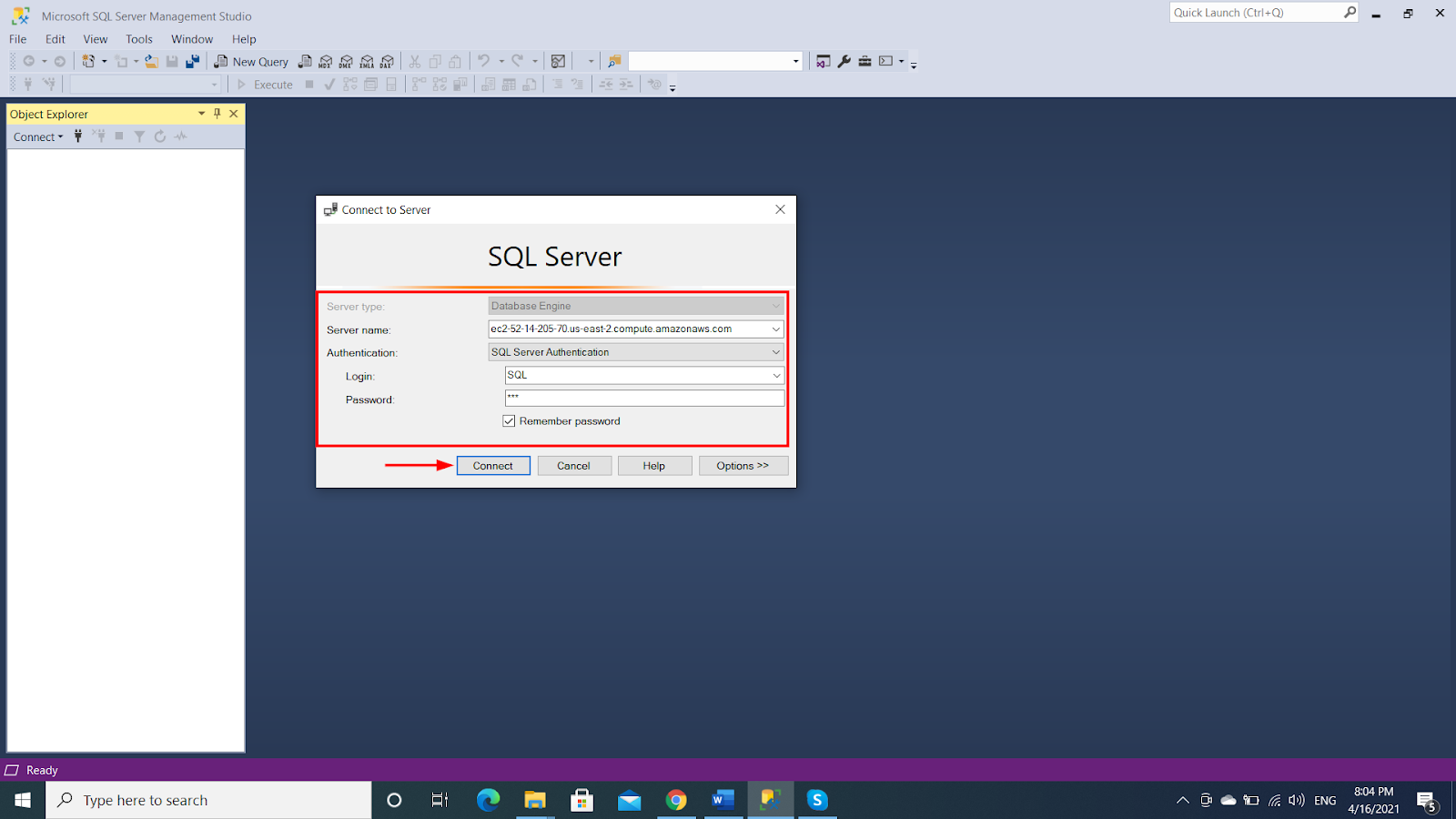Screen dimensions: 1456x819
Task: Open the notification center icon
Action: pyautogui.click(x=1427, y=801)
